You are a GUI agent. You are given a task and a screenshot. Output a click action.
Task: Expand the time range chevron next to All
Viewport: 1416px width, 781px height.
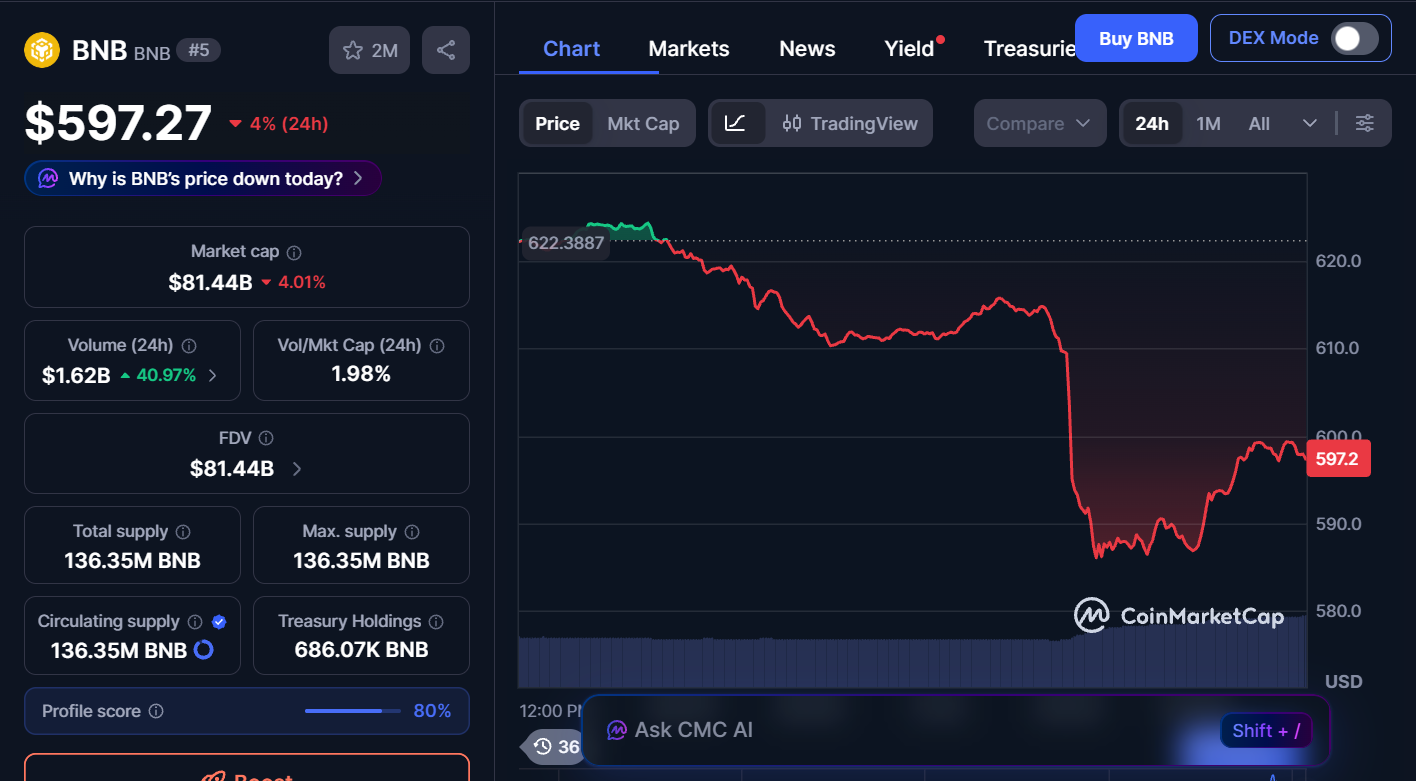pyautogui.click(x=1310, y=122)
